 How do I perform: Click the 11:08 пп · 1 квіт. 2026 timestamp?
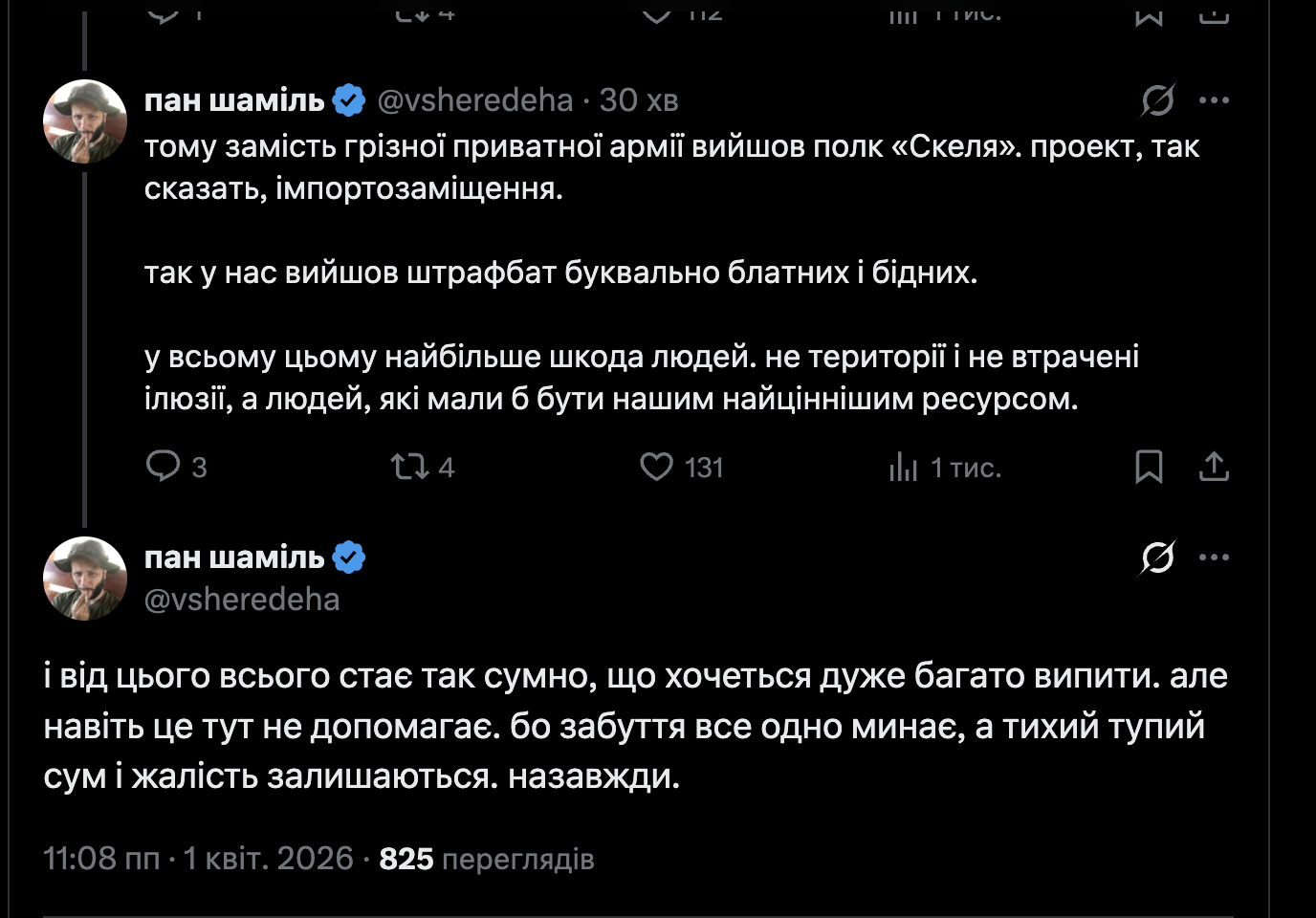[198, 859]
